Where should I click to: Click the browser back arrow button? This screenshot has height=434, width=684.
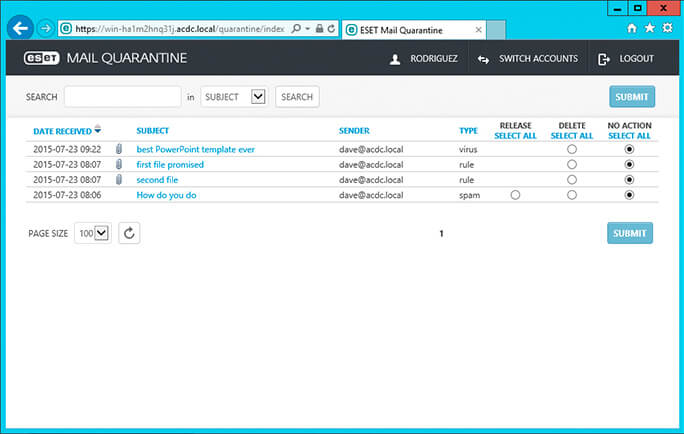[19, 28]
